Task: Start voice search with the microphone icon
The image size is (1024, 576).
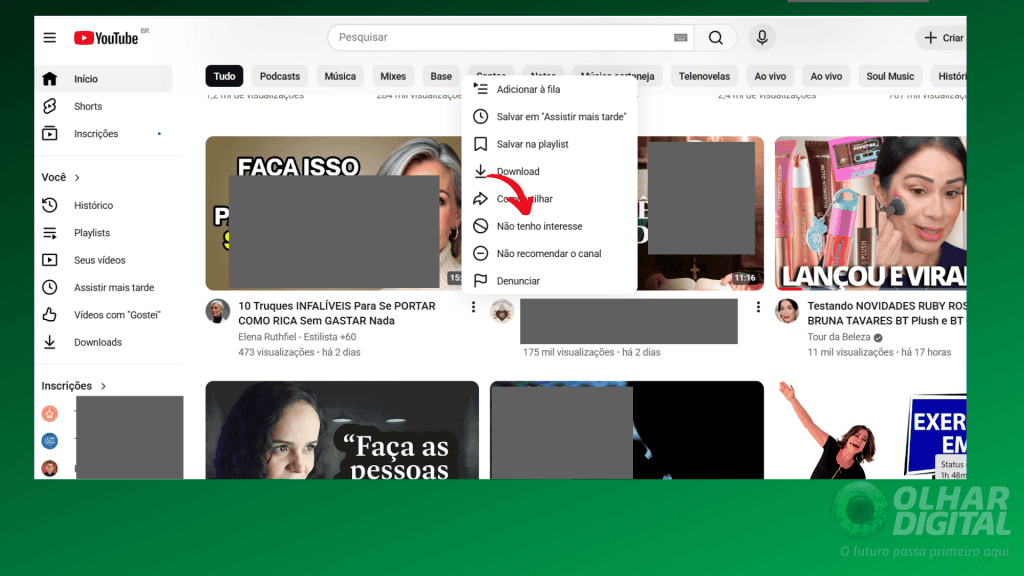Action: (762, 38)
